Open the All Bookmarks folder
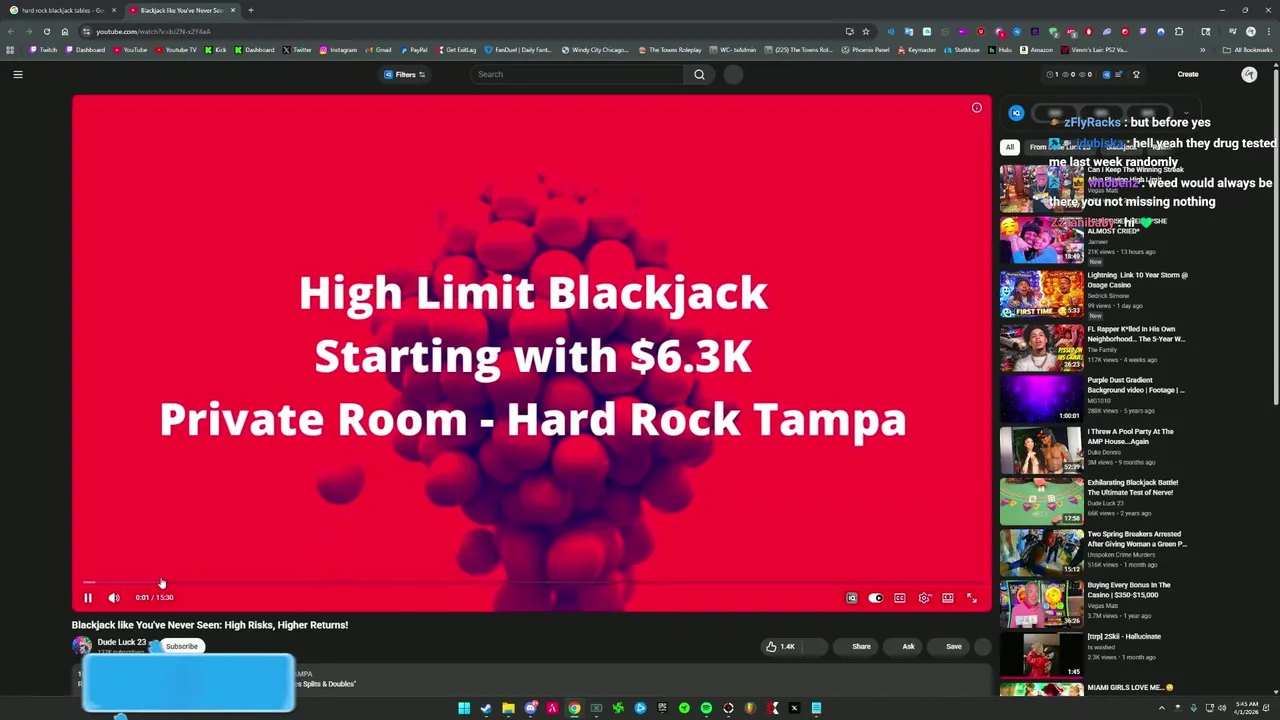1280x720 pixels. coord(1248,50)
